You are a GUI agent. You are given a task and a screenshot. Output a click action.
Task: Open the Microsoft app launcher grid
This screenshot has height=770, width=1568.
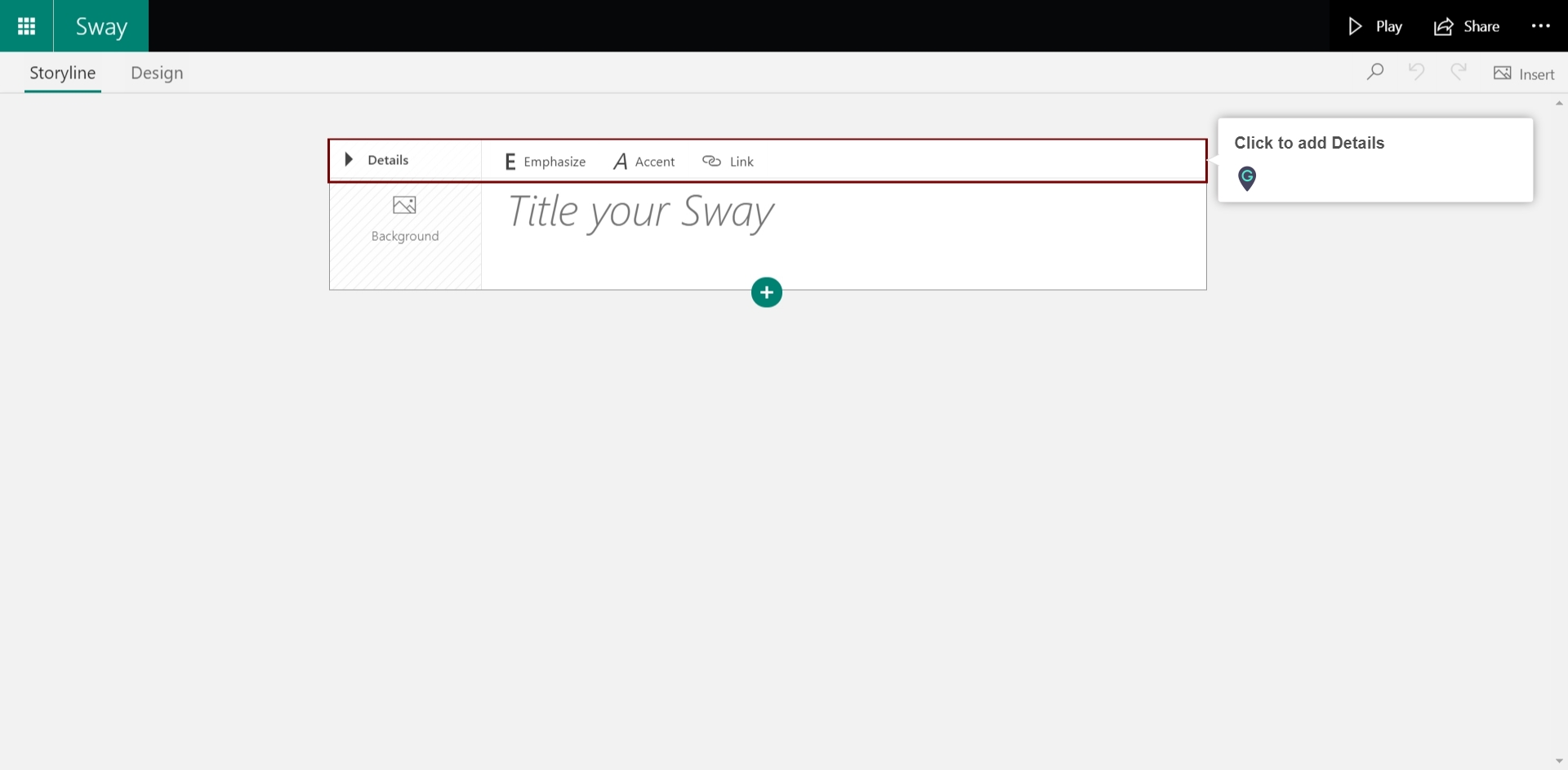coord(25,25)
